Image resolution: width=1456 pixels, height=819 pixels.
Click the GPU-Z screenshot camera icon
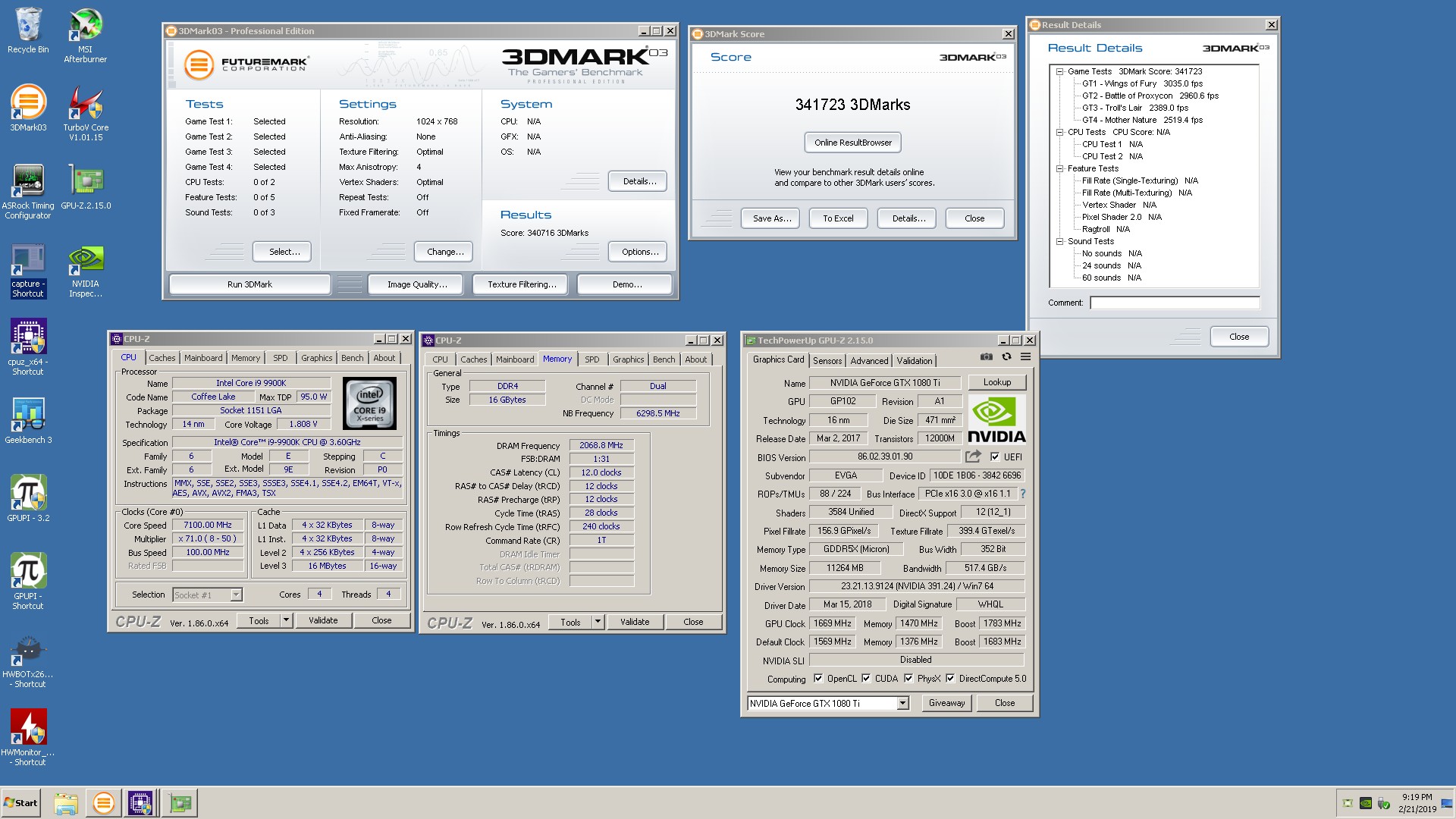pos(986,356)
